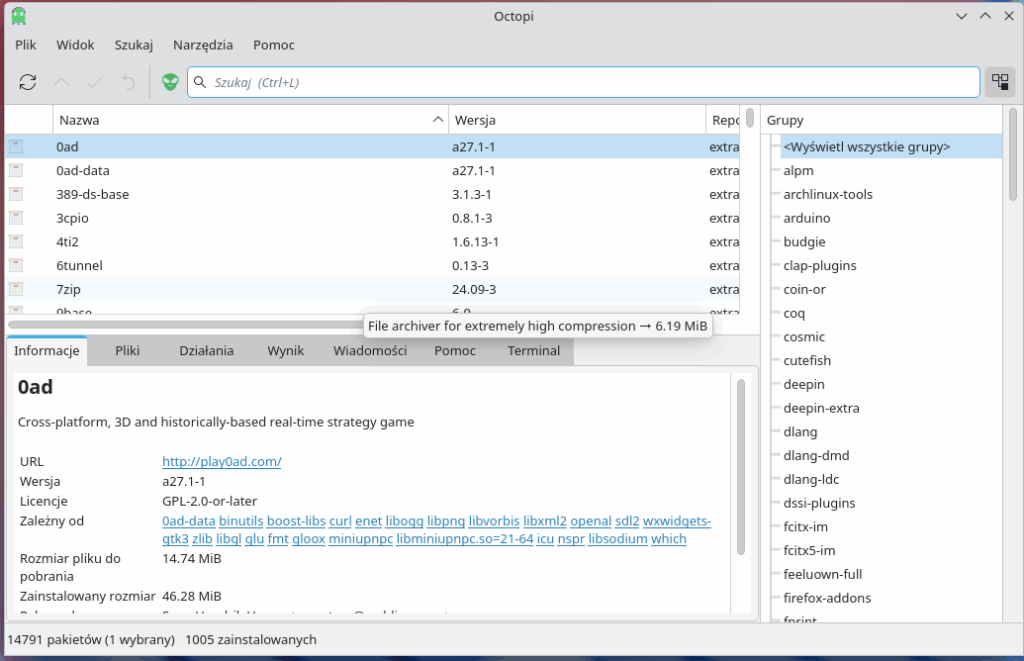The image size is (1024, 661).
Task: Click package status icon for 0ad-data
Action: [16, 170]
